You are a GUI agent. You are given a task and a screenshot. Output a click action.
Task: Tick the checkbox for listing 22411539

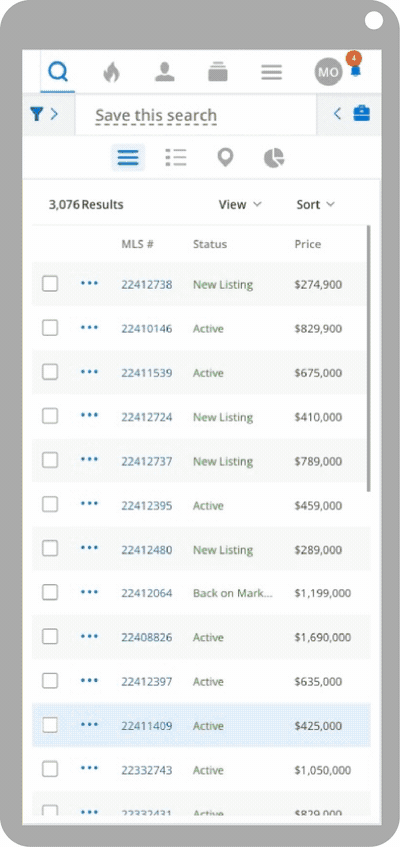click(50, 372)
